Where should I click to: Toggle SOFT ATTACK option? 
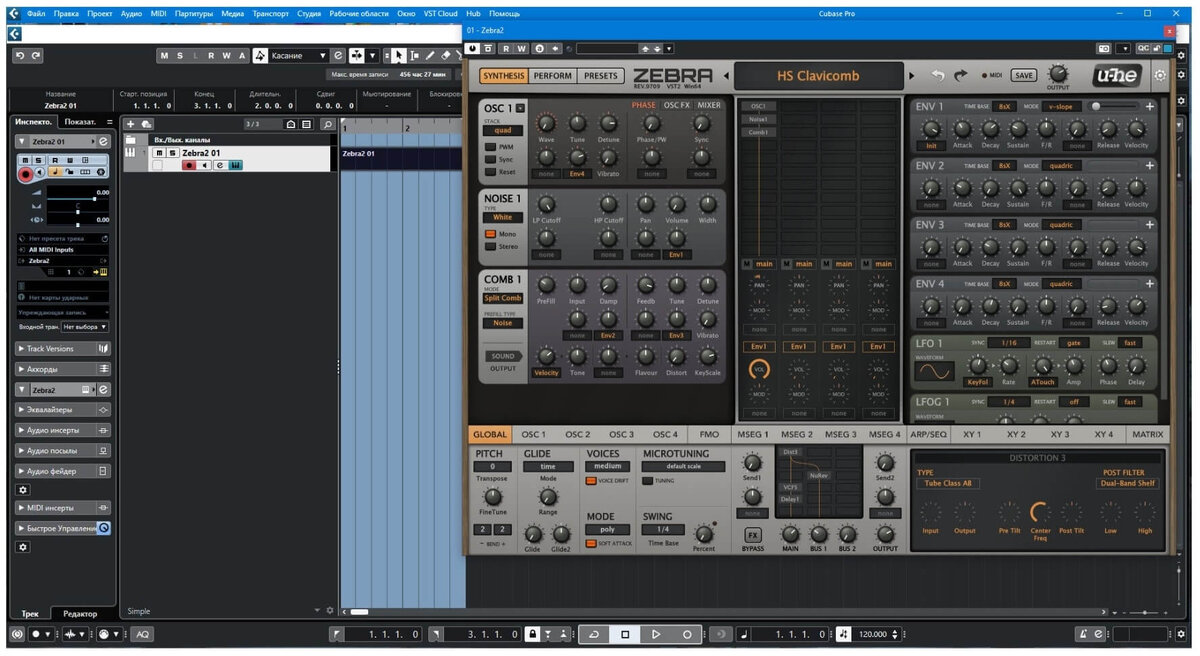click(591, 543)
